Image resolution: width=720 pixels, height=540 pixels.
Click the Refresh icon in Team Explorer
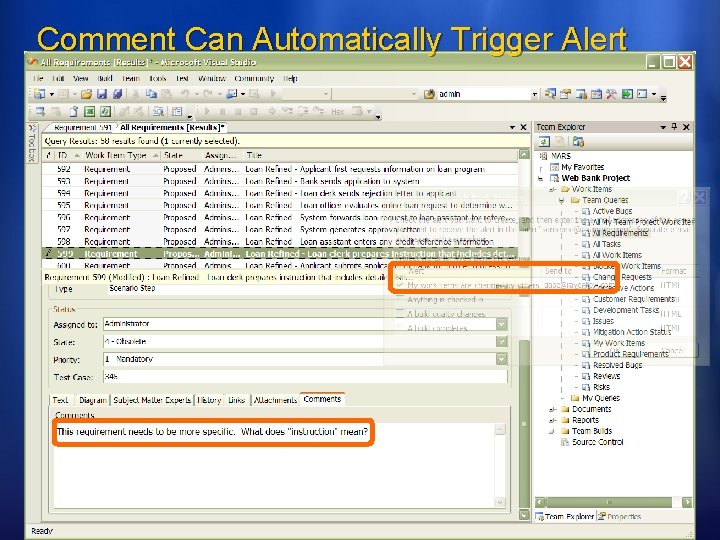544,141
